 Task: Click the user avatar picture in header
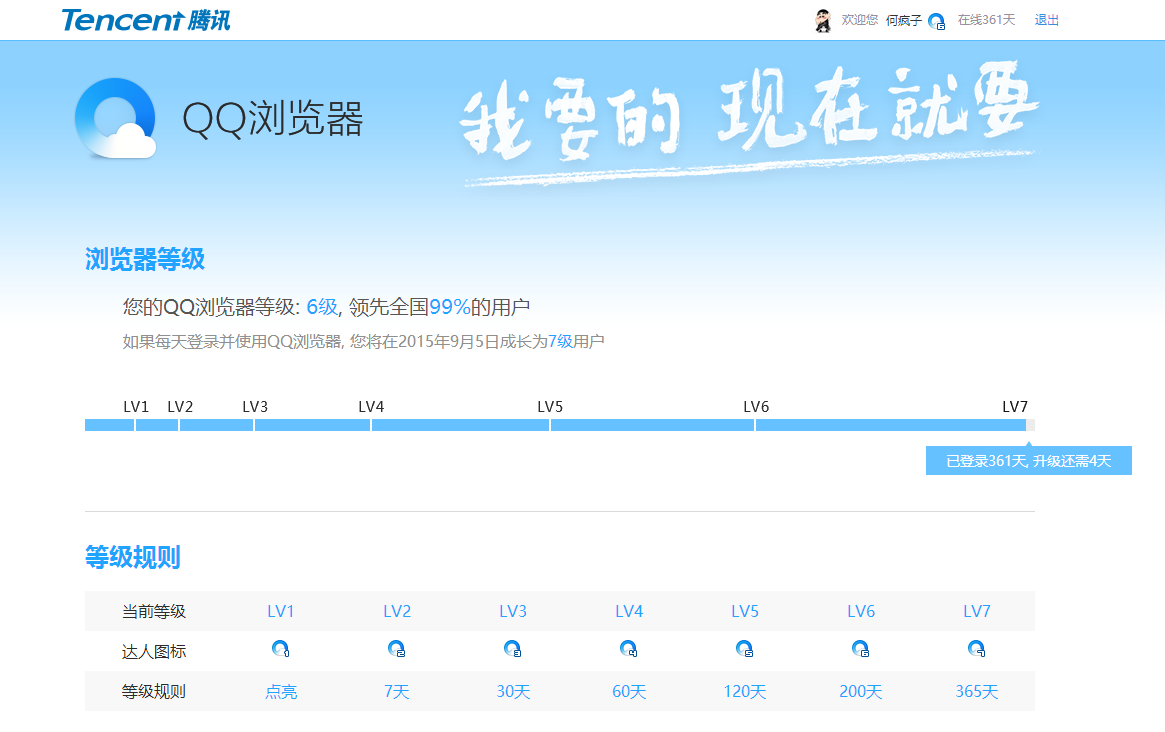click(822, 21)
